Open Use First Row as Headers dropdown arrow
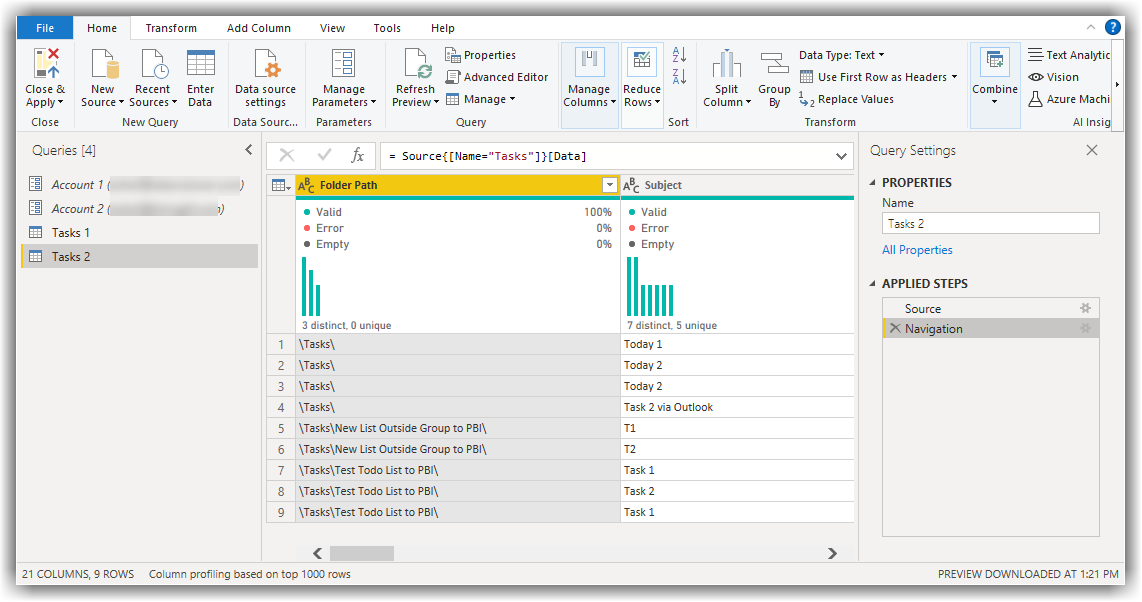 pos(954,77)
